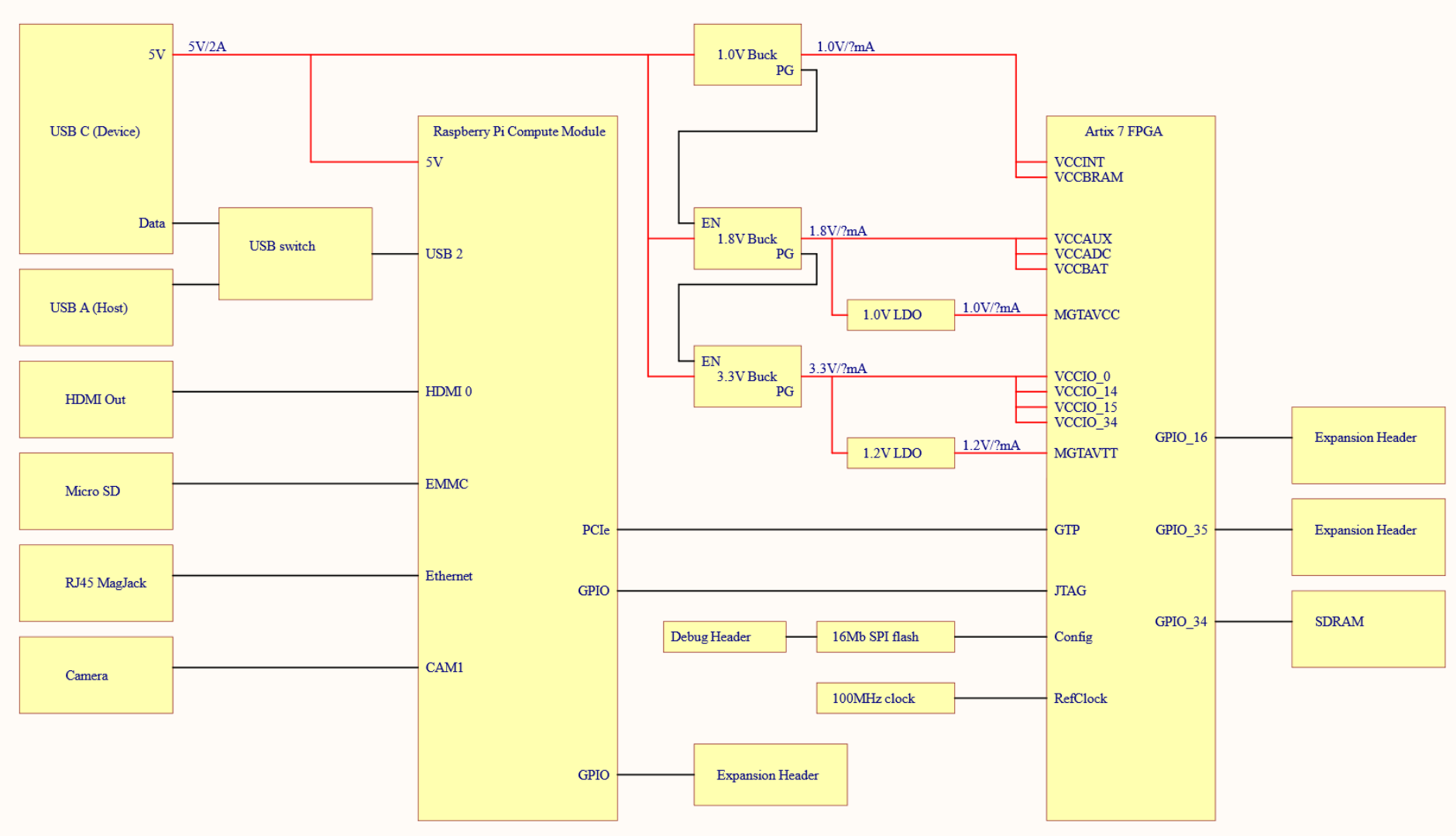Click the 1.2V LDO block
Viewport: 1456px width, 836px height.
(x=901, y=453)
